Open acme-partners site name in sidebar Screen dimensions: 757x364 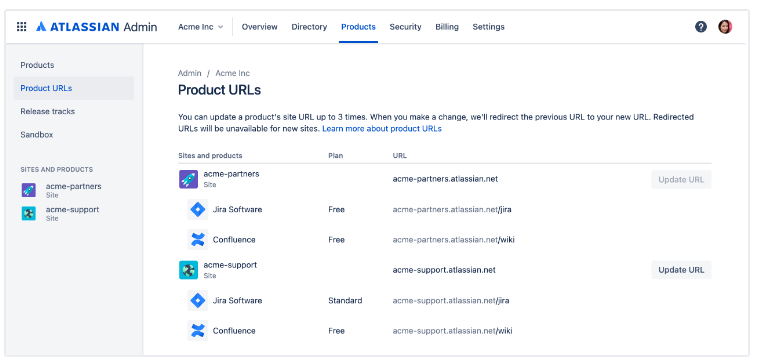pyautogui.click(x=73, y=186)
